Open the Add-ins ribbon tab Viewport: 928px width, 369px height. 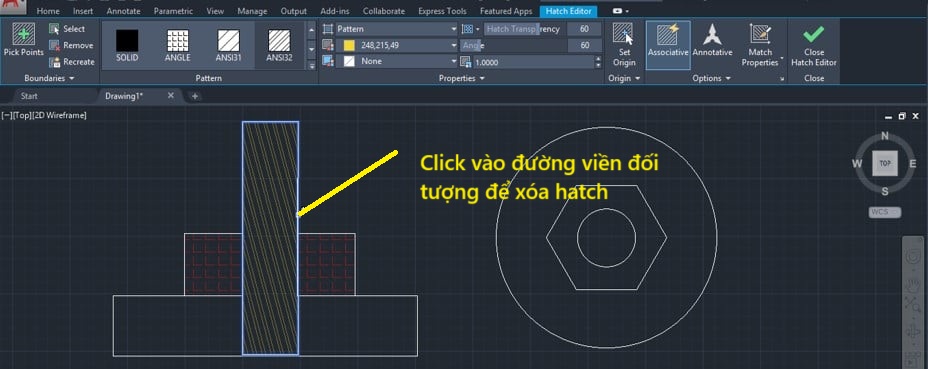(335, 11)
